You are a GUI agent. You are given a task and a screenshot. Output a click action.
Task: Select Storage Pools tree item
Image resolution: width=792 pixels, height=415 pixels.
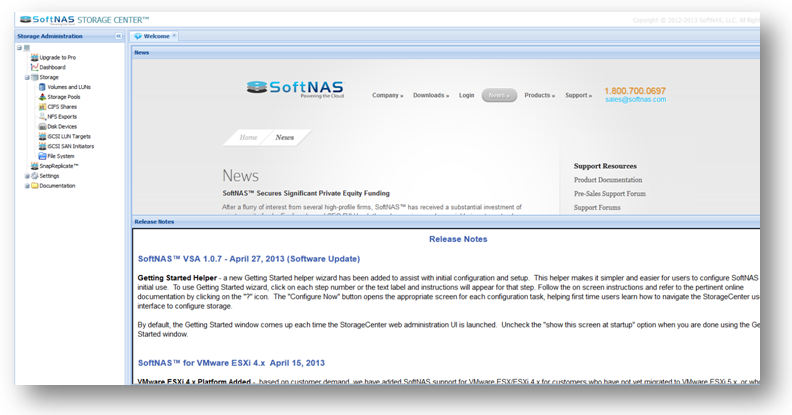[64, 97]
